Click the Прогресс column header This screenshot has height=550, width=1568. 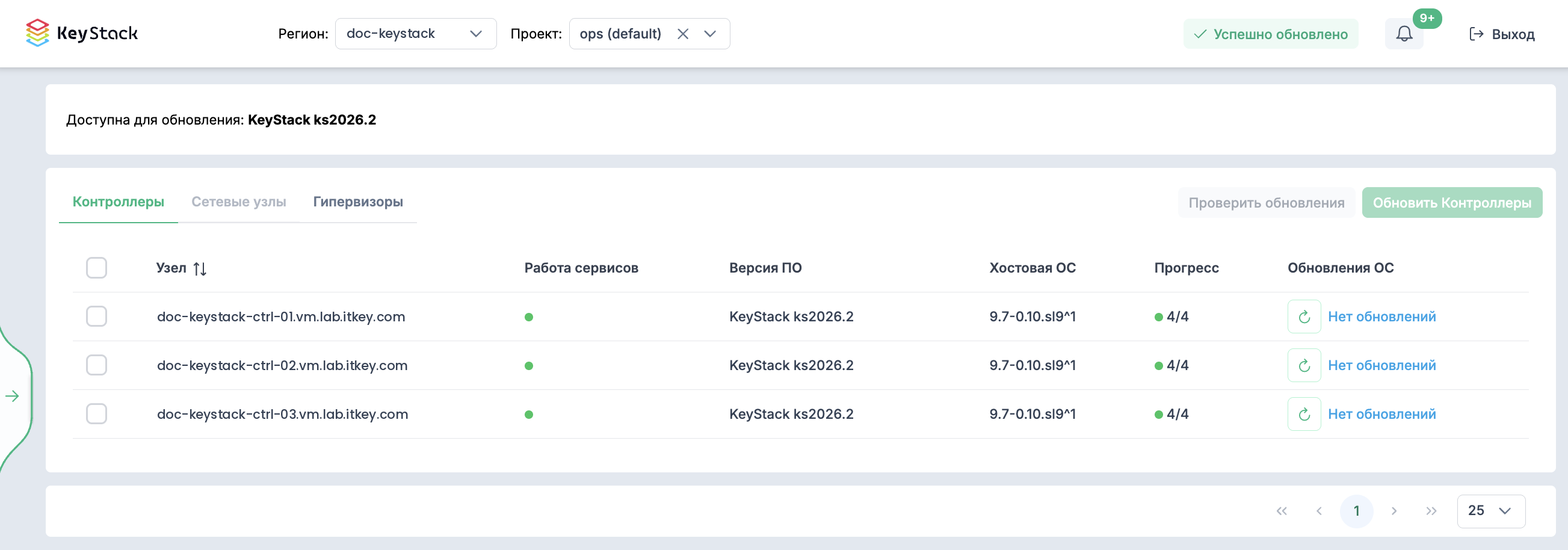(1187, 268)
